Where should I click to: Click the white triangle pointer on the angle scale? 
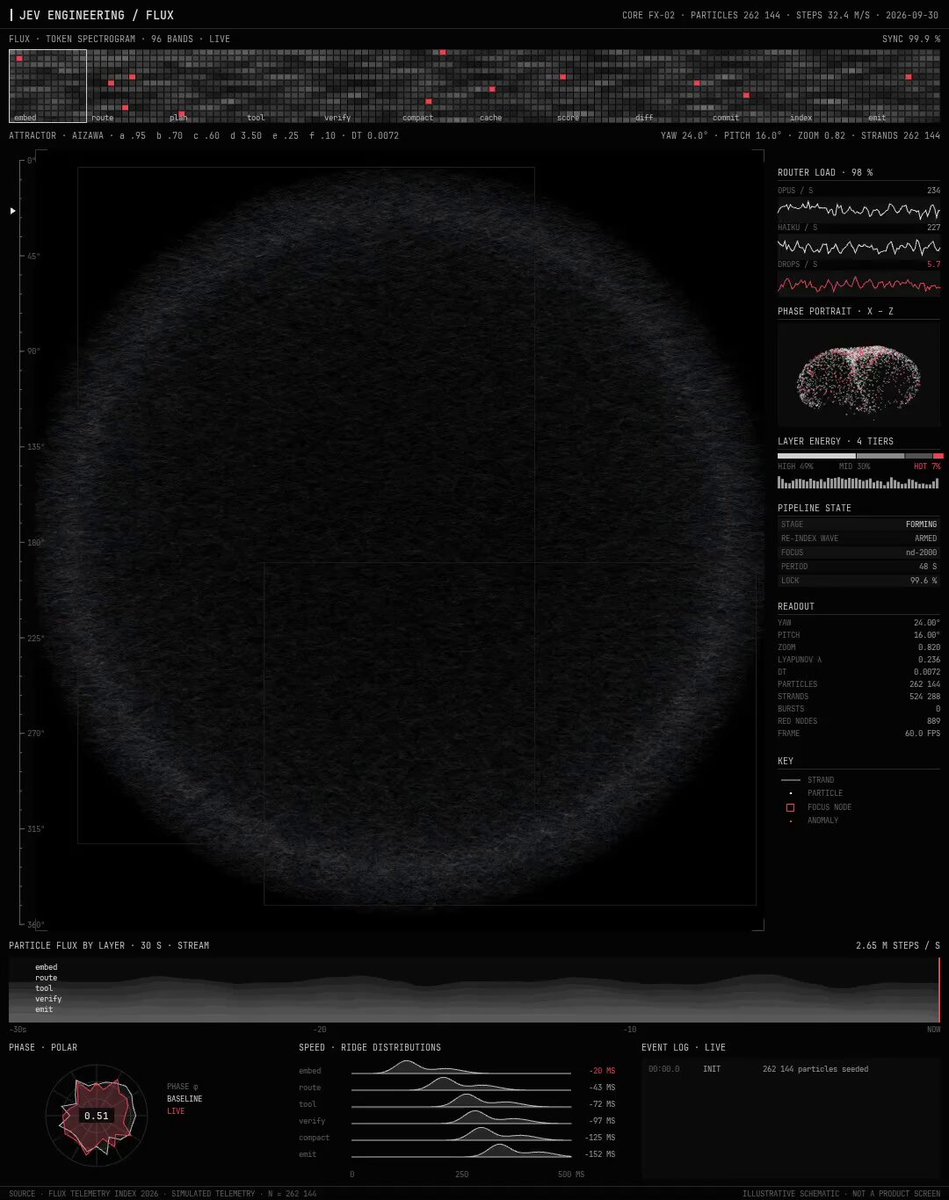pos(13,211)
